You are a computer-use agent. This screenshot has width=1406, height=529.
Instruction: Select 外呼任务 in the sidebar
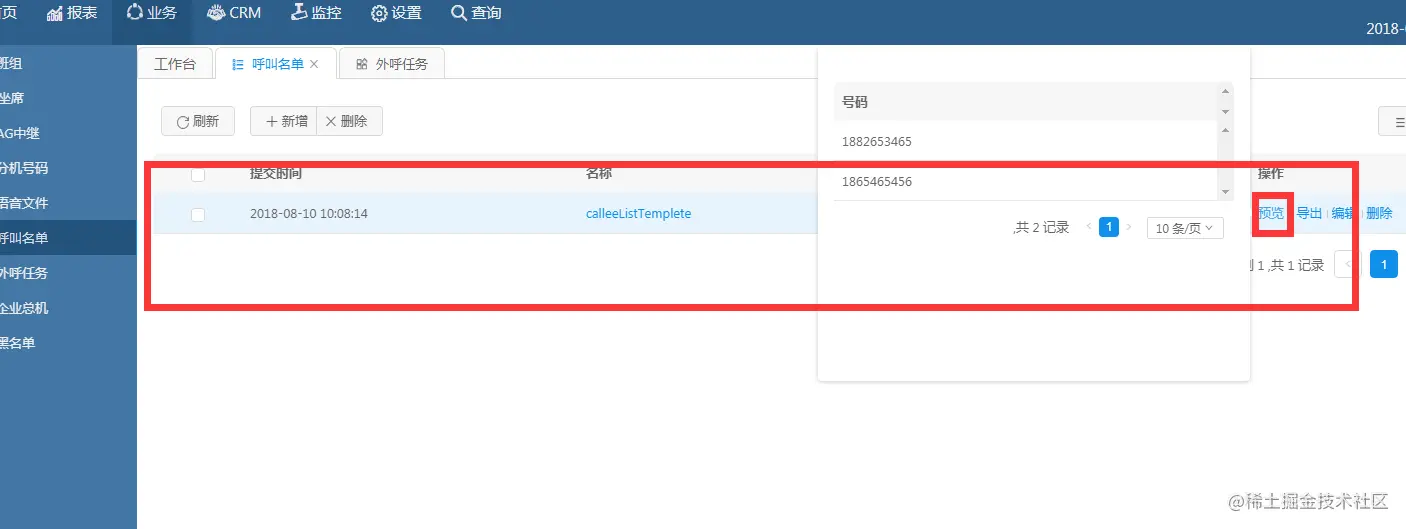[68, 273]
